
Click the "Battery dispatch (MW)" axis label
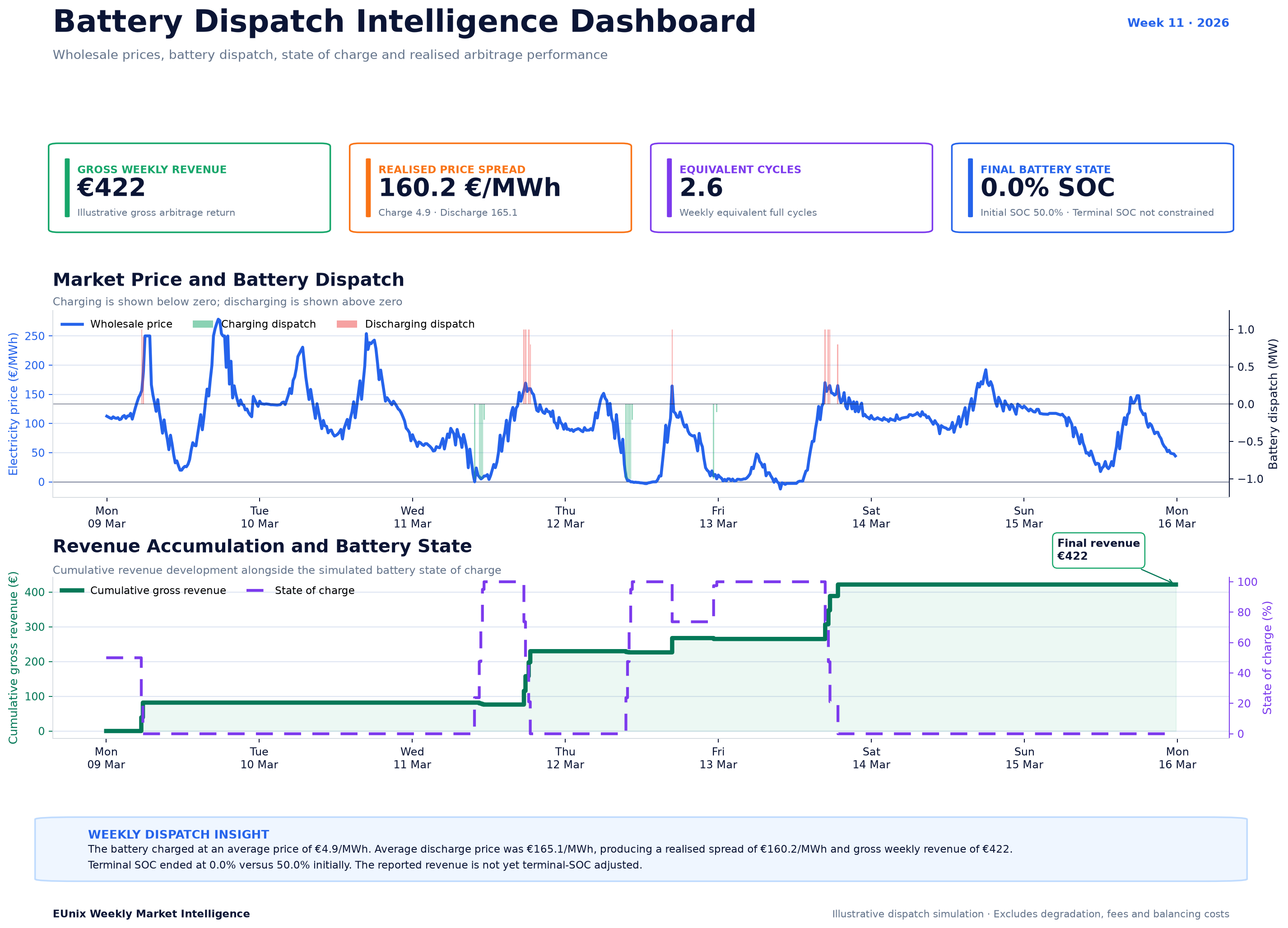1273,404
